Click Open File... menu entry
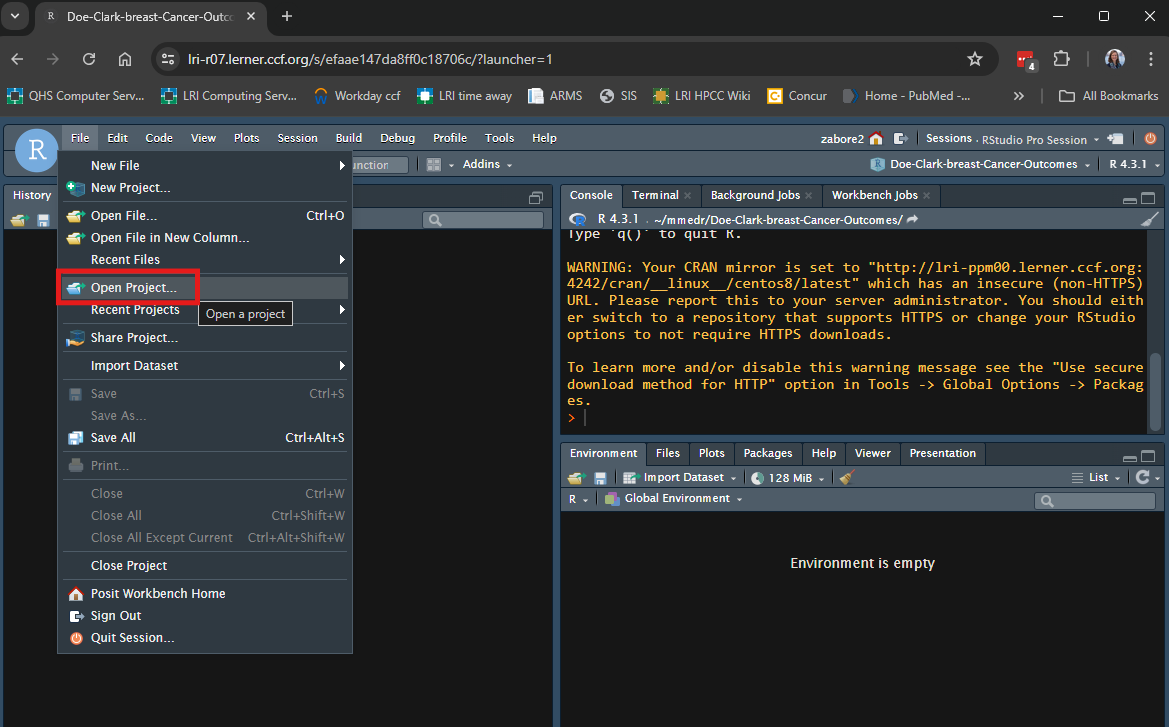Screen dimensions: 1169x727 point(203,215)
